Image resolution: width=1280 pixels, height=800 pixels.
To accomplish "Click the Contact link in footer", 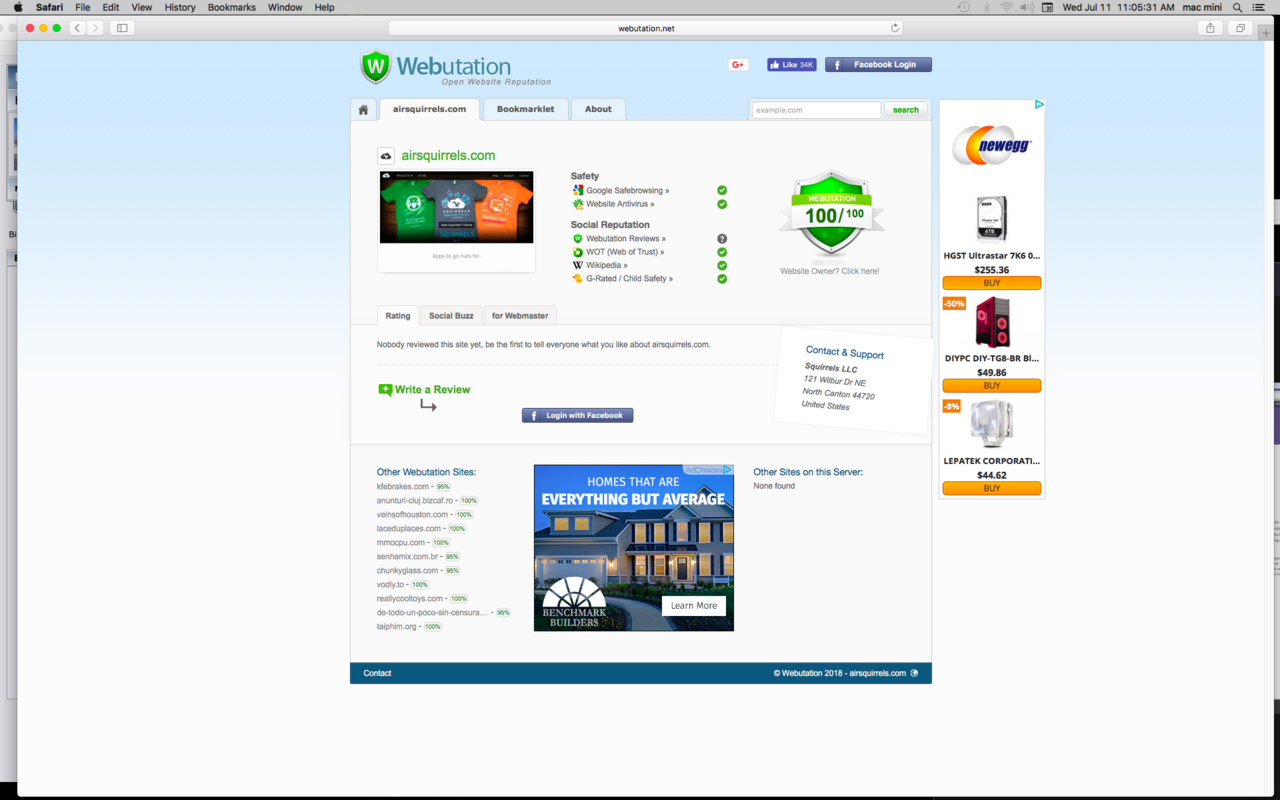I will [x=377, y=673].
